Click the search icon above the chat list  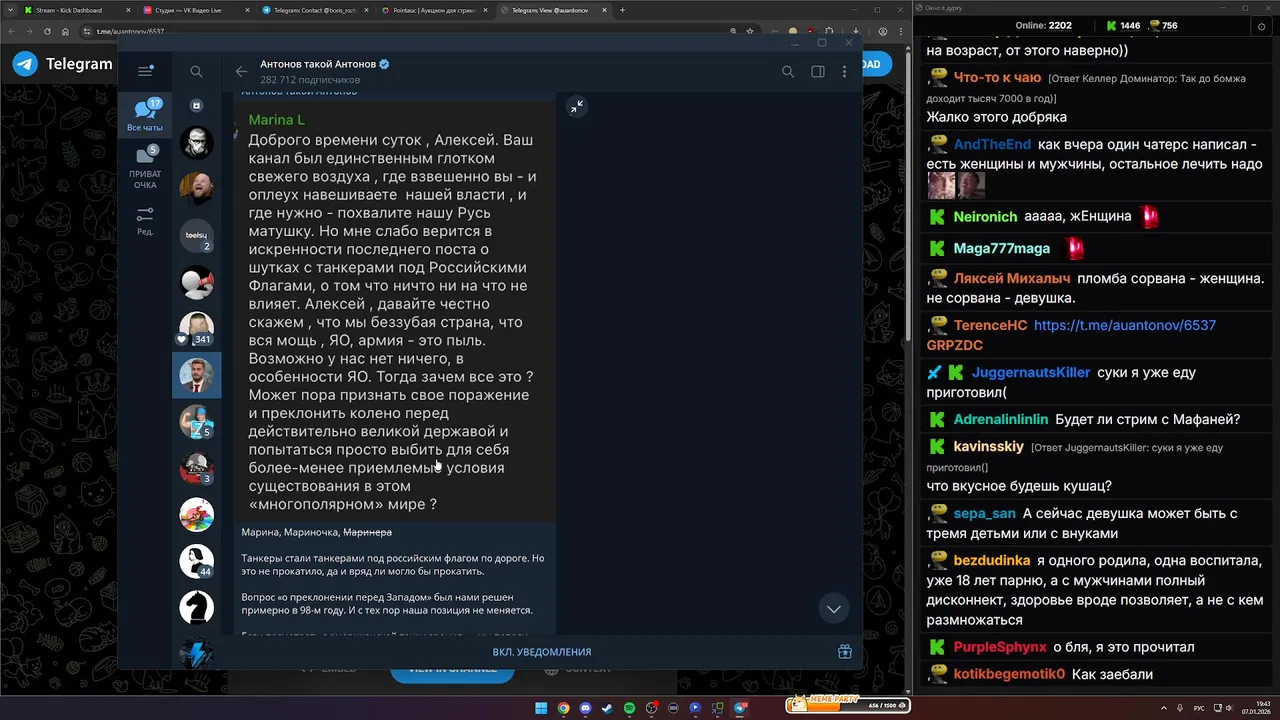pos(197,71)
